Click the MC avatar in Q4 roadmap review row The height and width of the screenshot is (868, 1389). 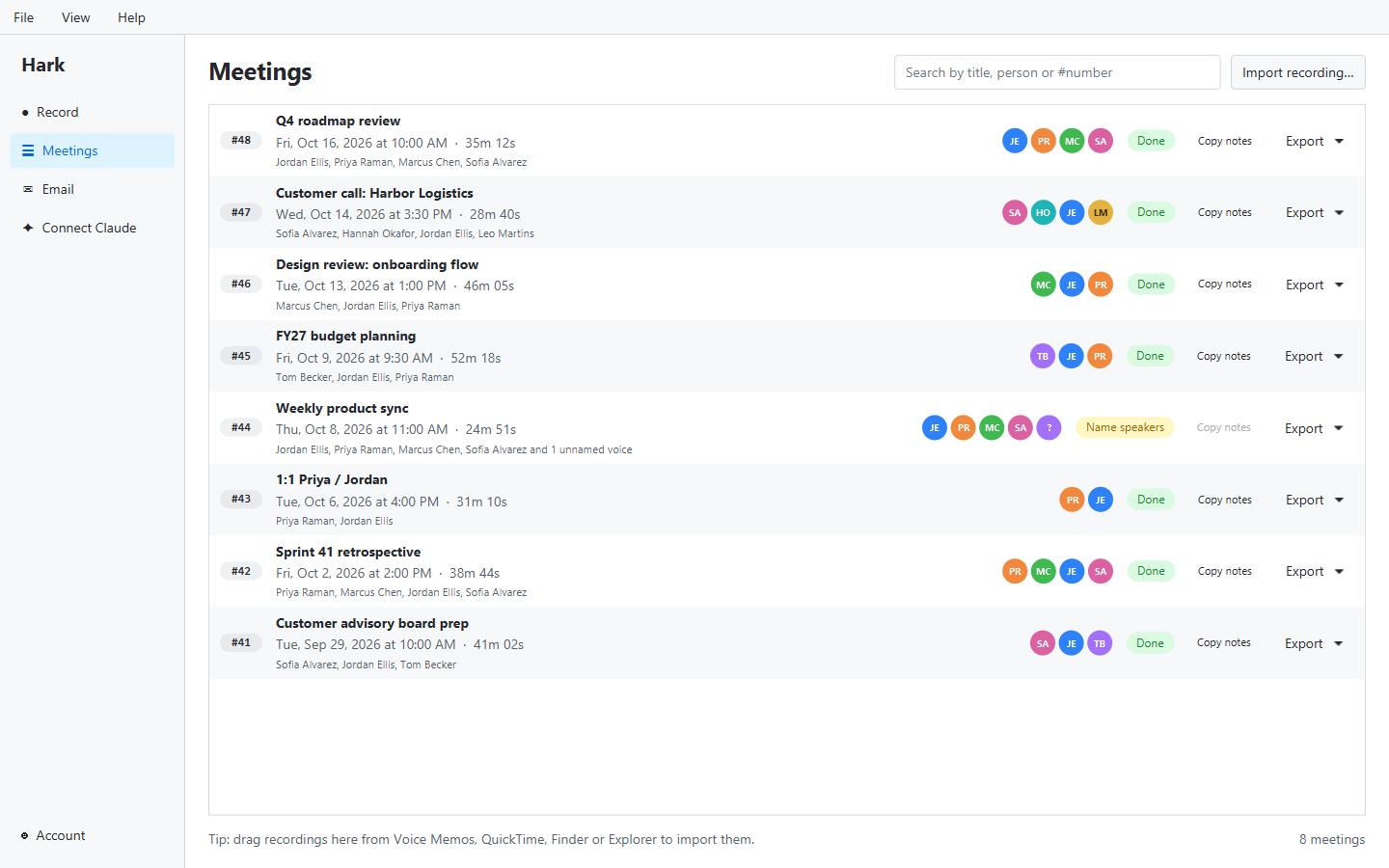[1072, 141]
